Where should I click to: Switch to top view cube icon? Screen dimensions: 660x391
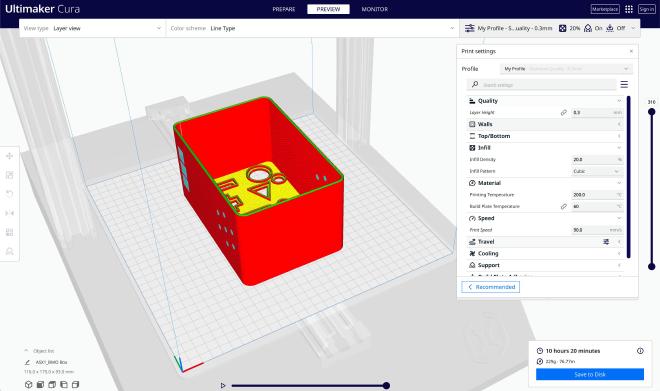pyautogui.click(x=52, y=384)
